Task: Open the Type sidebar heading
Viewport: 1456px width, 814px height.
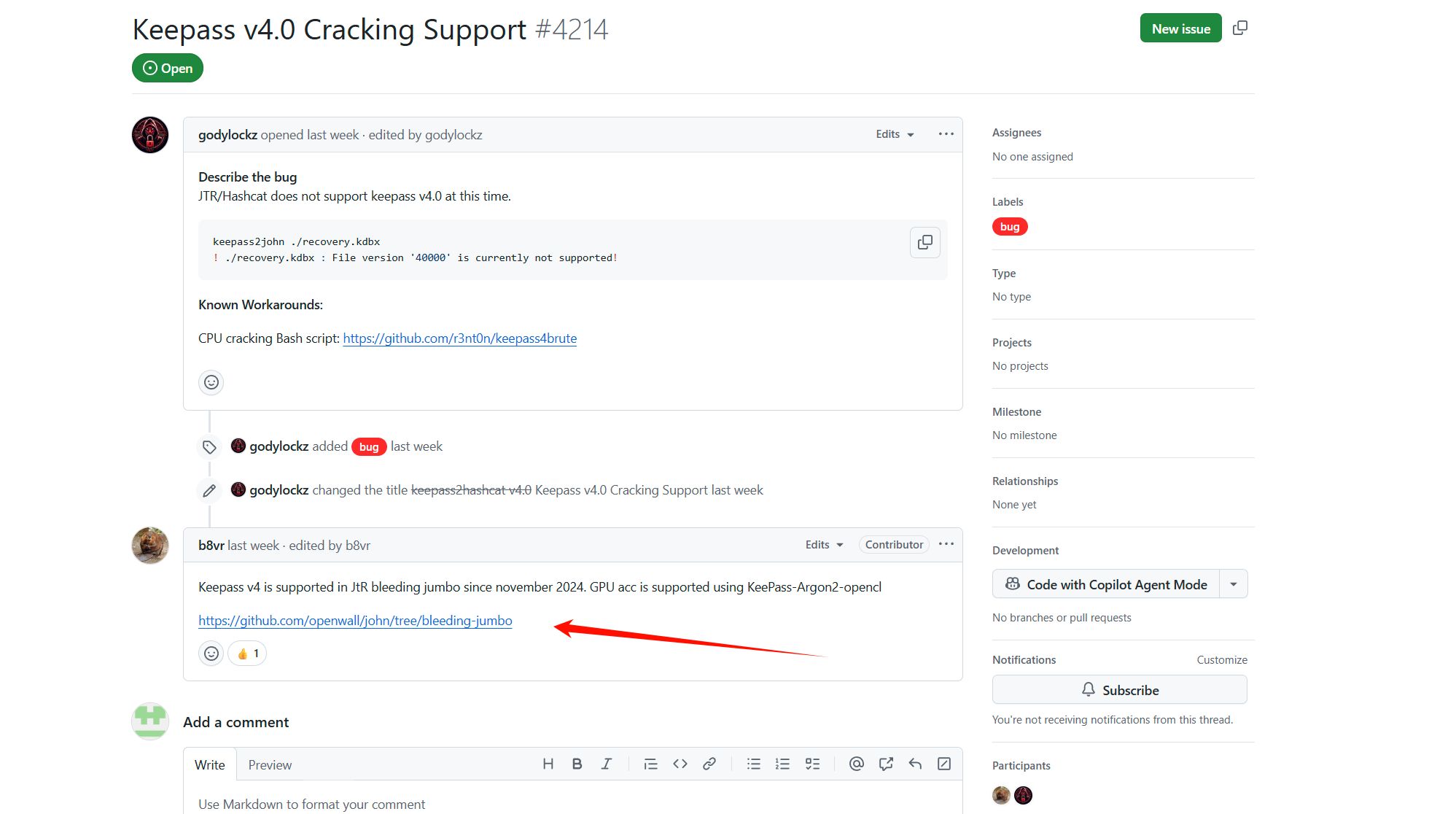Action: coord(1004,274)
